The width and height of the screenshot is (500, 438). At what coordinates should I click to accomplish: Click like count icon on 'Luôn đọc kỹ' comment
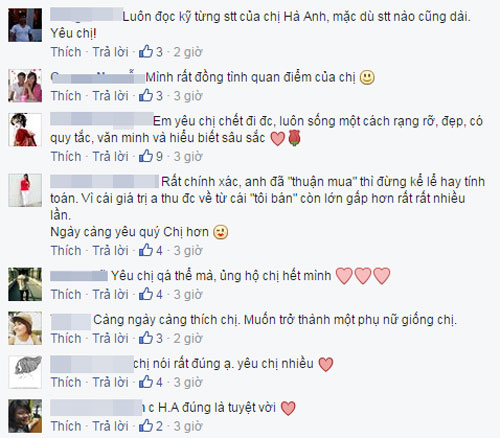[x=146, y=51]
